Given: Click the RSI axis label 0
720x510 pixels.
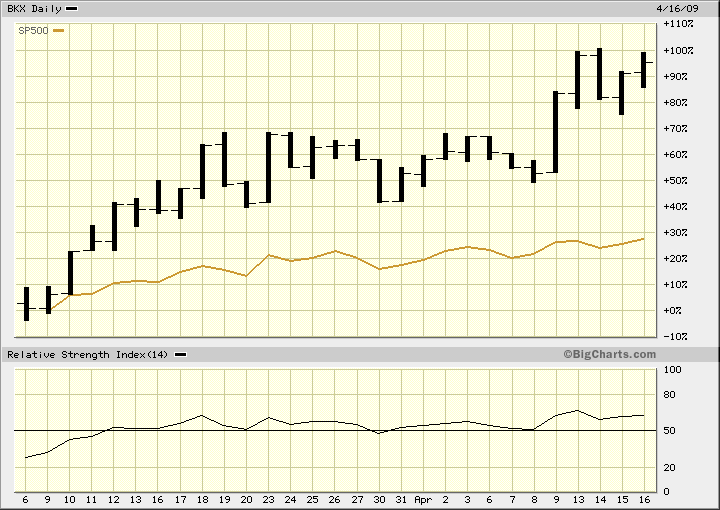Looking at the screenshot, I should coord(667,492).
